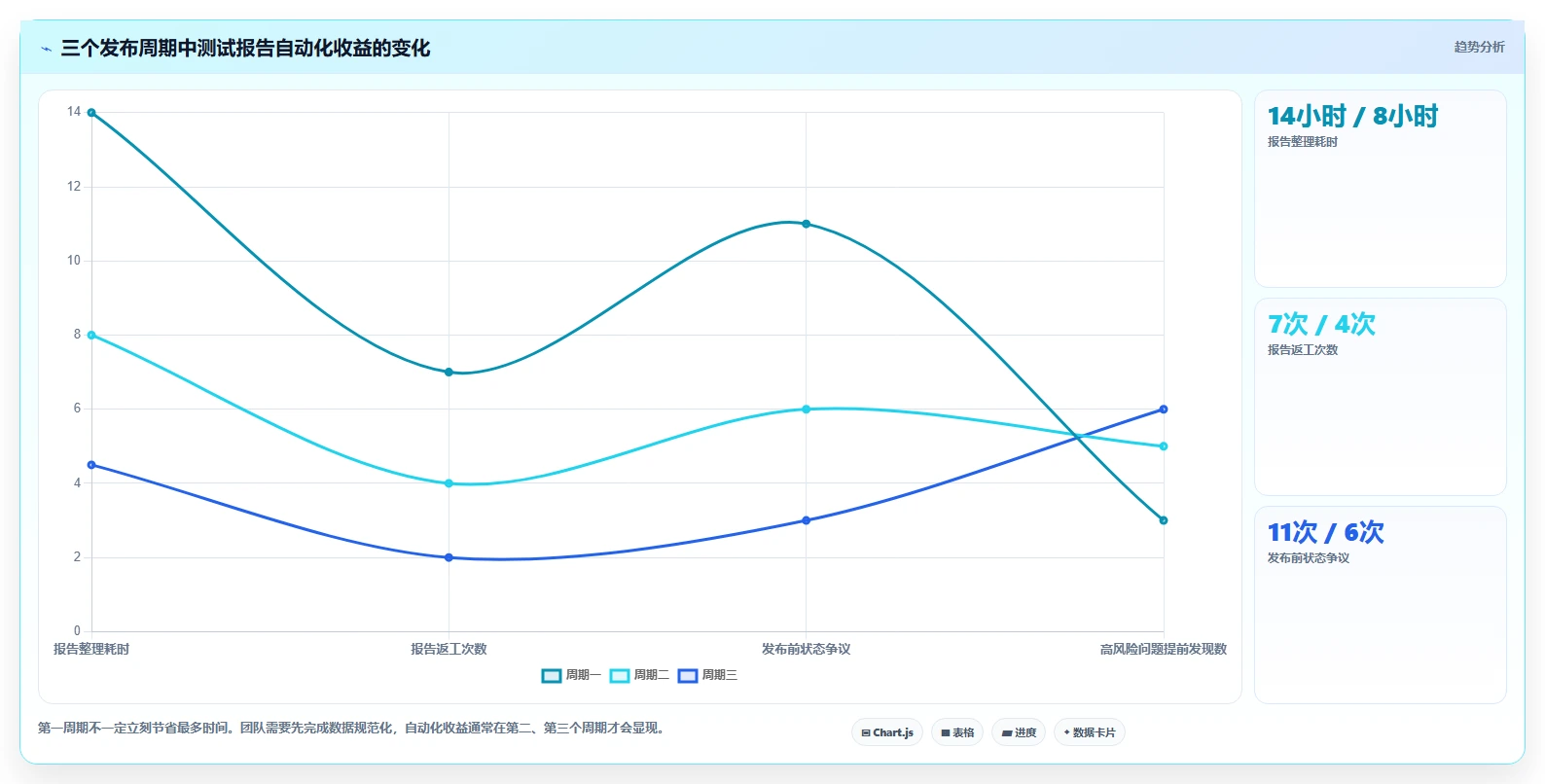Click the 表格 tag
The height and width of the screenshot is (784, 1545).
(957, 732)
